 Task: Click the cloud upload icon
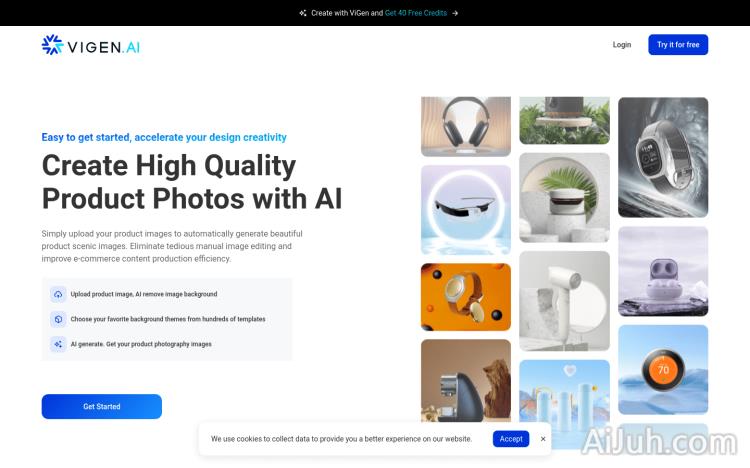(x=58, y=294)
